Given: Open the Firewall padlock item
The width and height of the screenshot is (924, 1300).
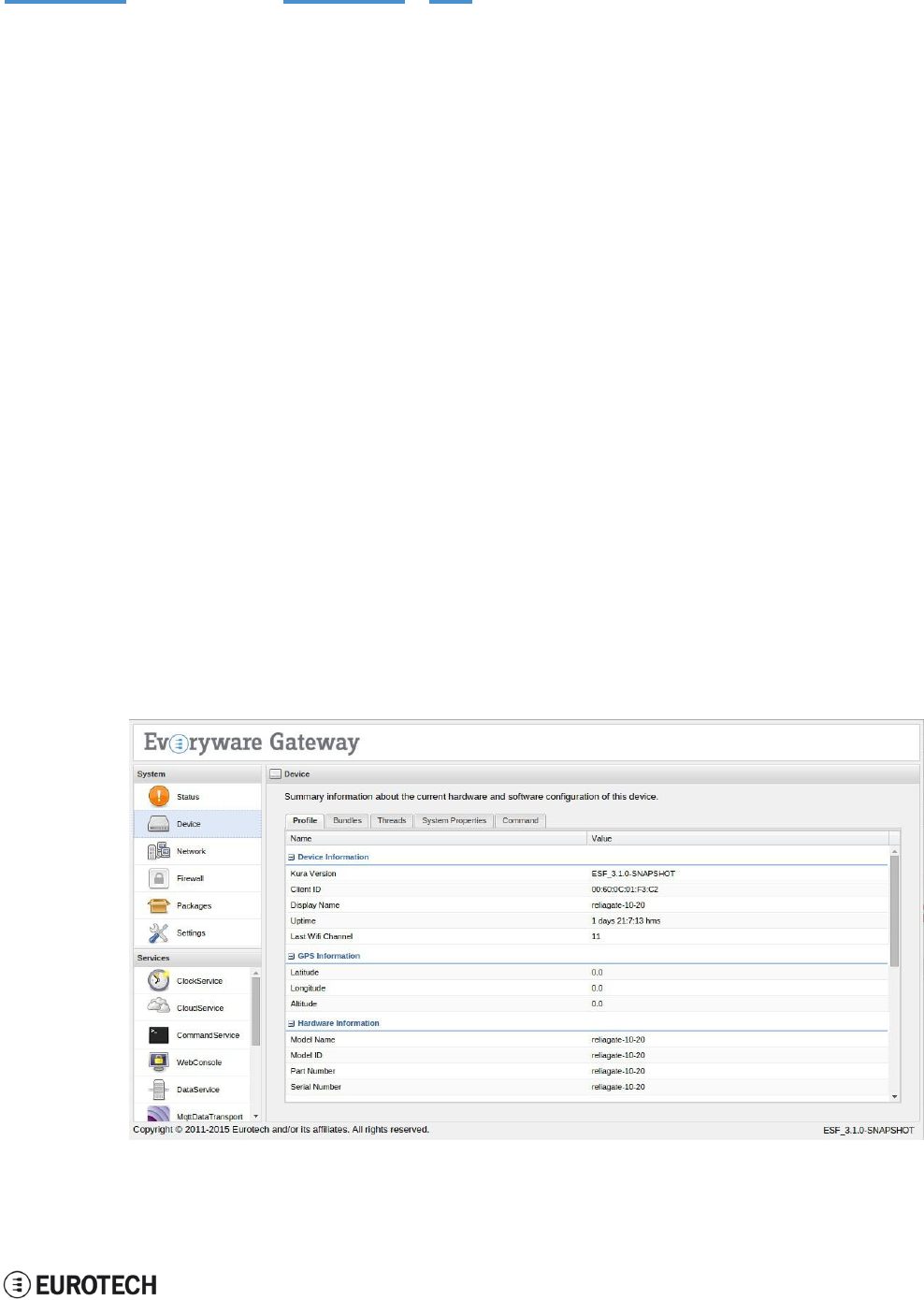Looking at the screenshot, I should [159, 878].
